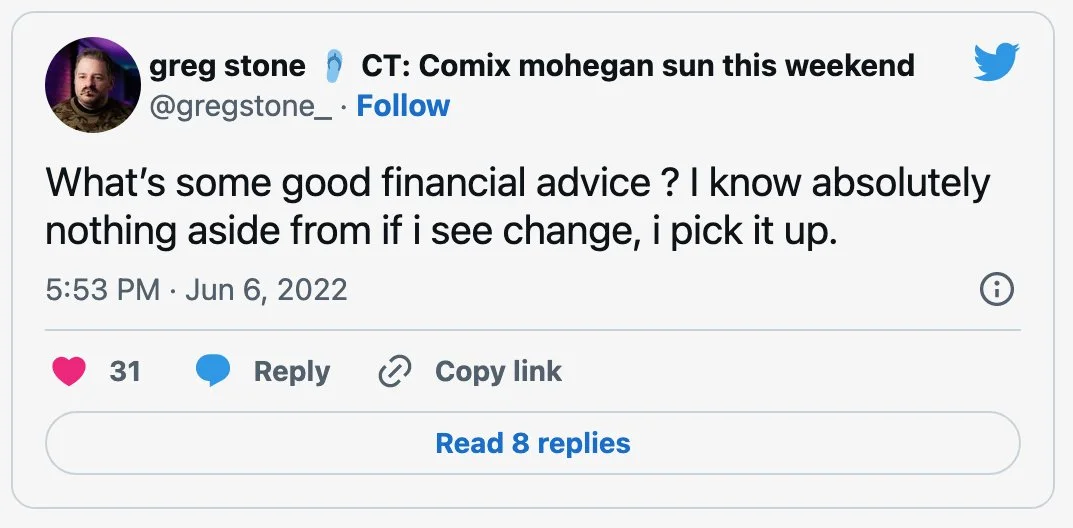Click the blue reply speech bubble icon
This screenshot has width=1073, height=528.
coord(213,372)
